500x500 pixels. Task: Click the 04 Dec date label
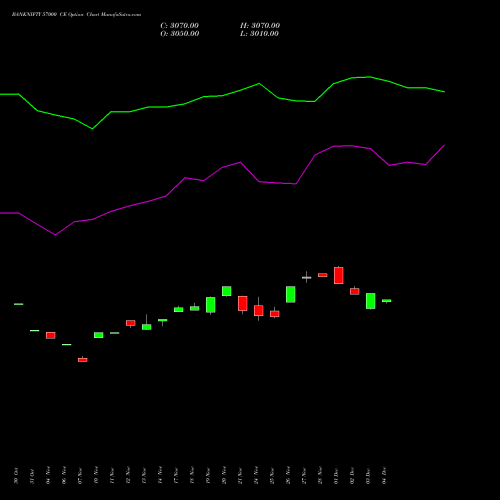click(384, 476)
